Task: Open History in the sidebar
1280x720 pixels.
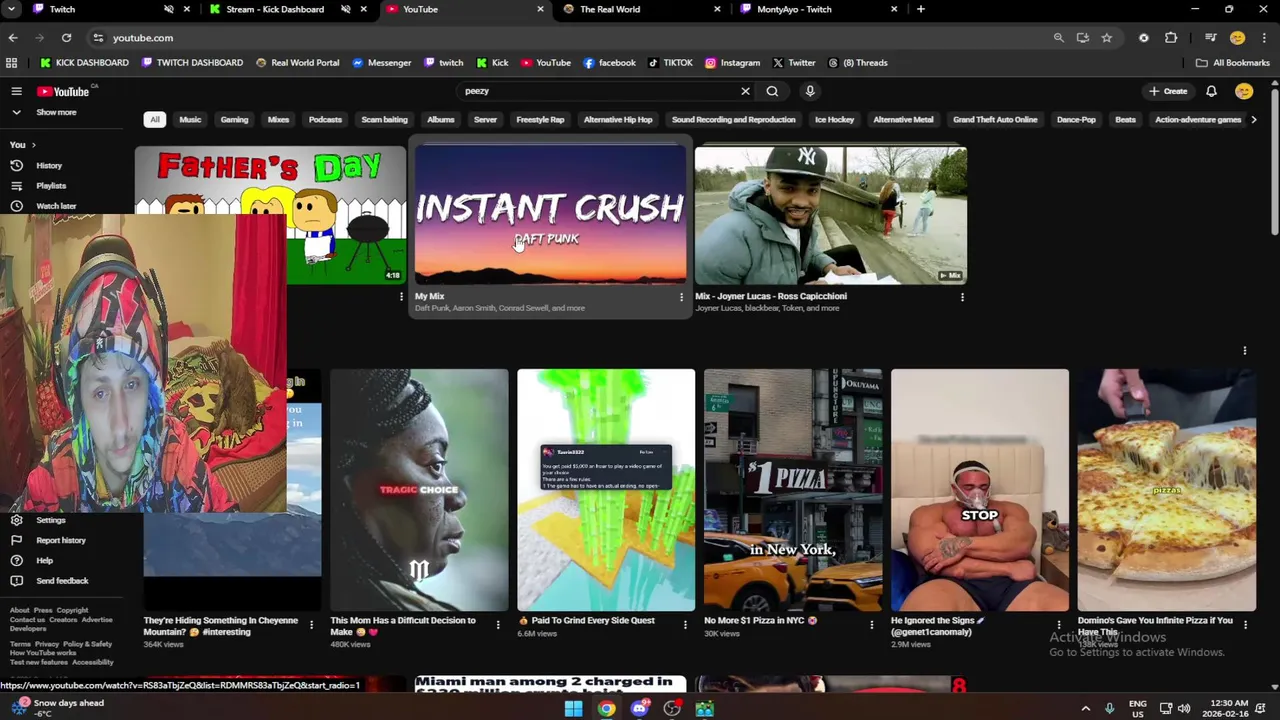Action: 49,166
